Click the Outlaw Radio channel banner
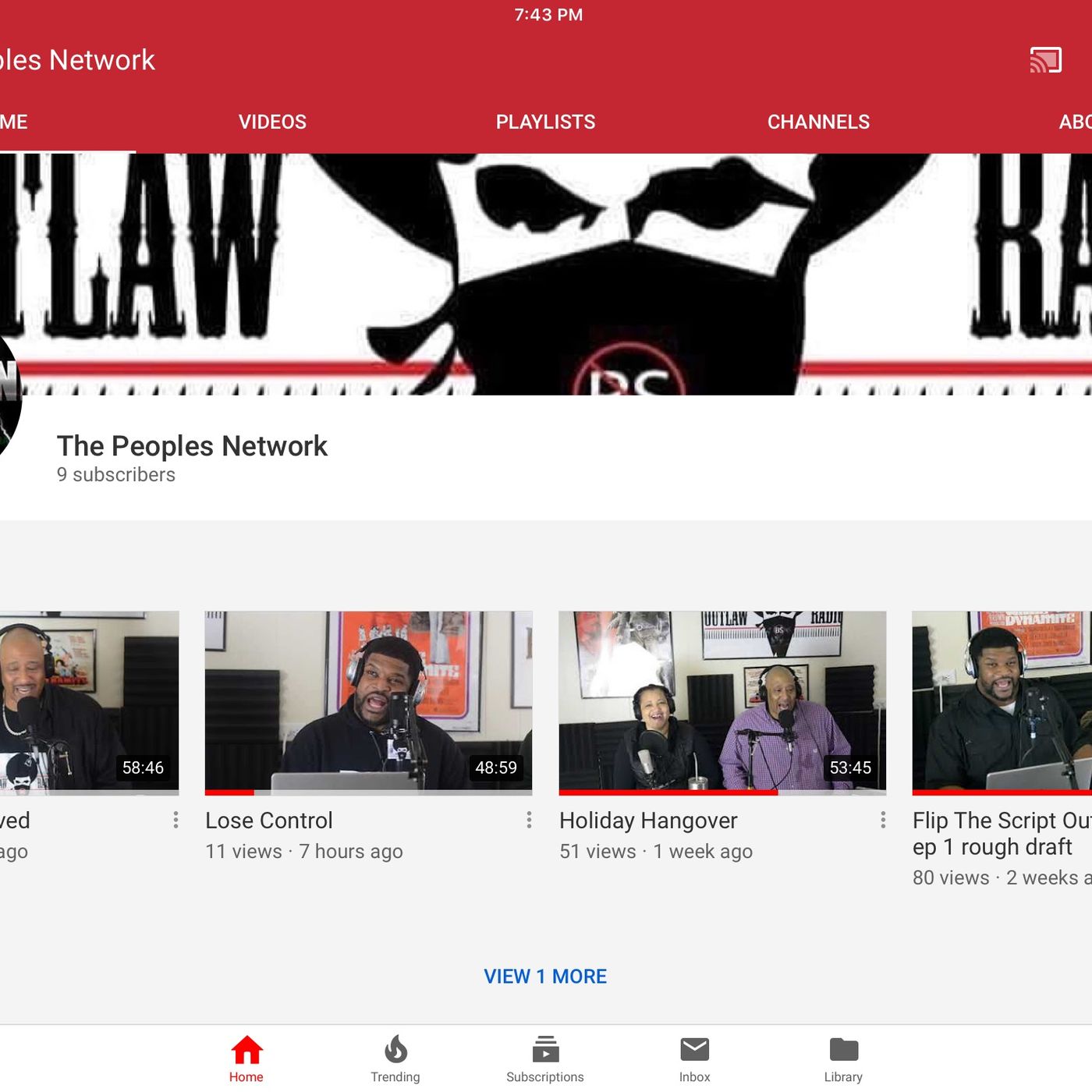 coord(546,274)
